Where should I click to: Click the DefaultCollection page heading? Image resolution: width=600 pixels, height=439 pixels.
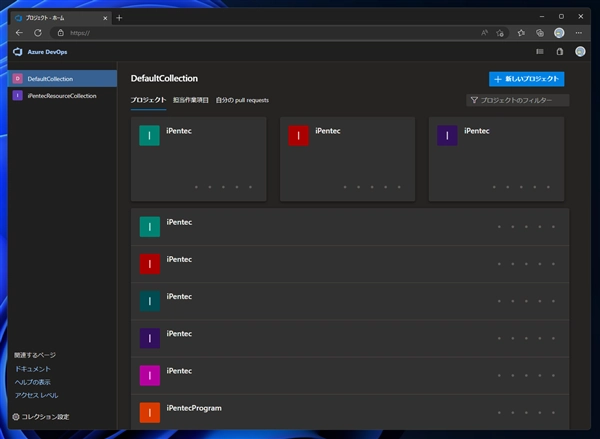164,78
